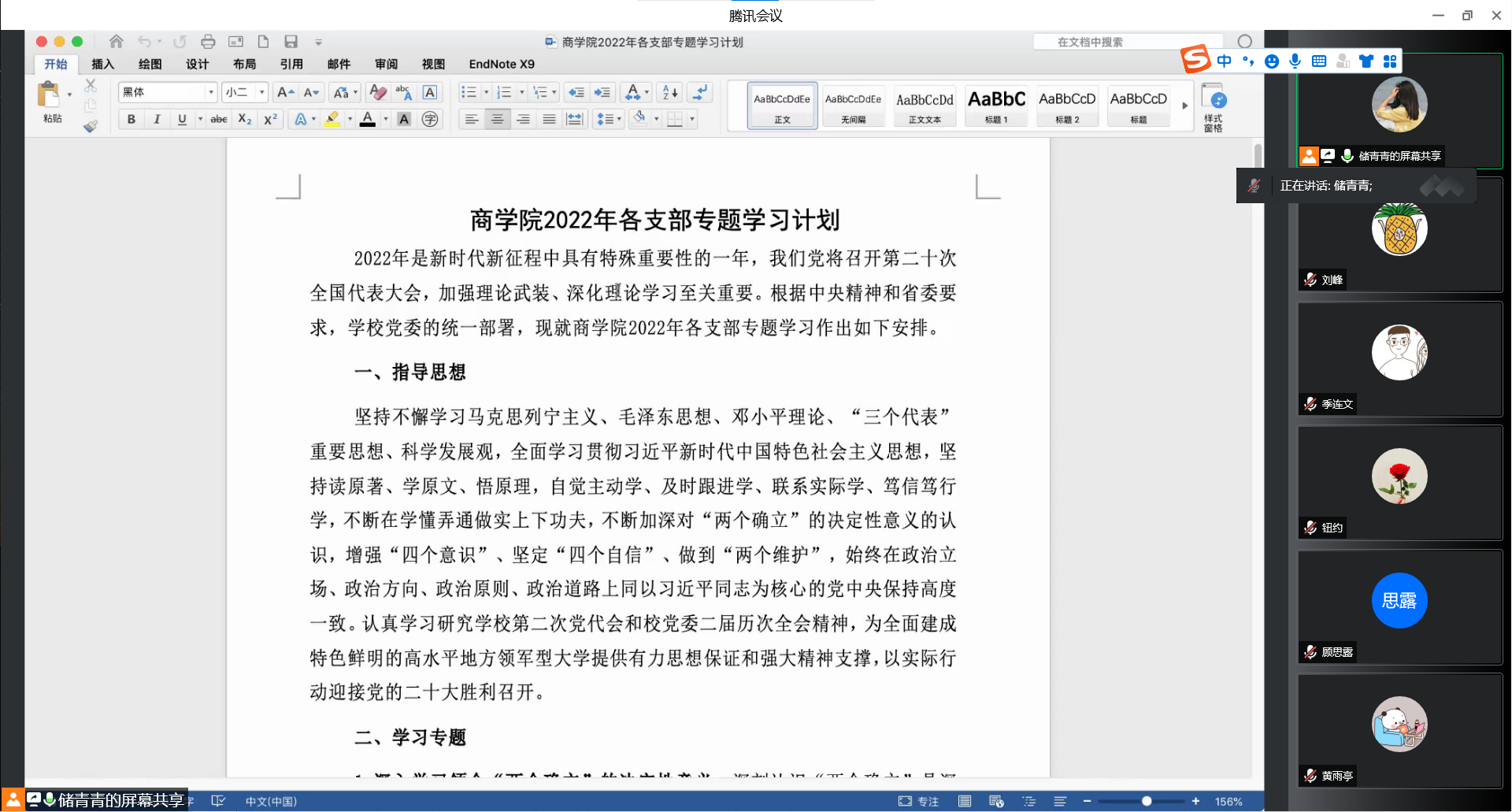Set paragraph to justify alignment

(549, 119)
